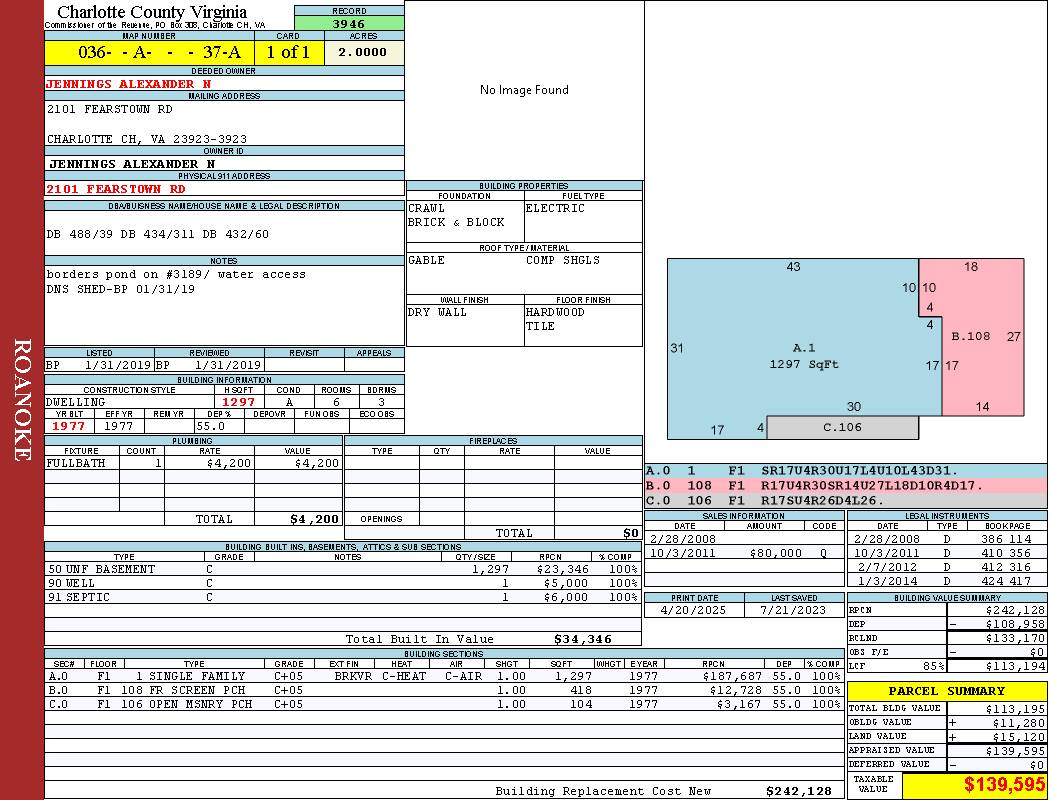Select the 50 UNF BASEMENT row
This screenshot has width=1050, height=800.
click(343, 569)
